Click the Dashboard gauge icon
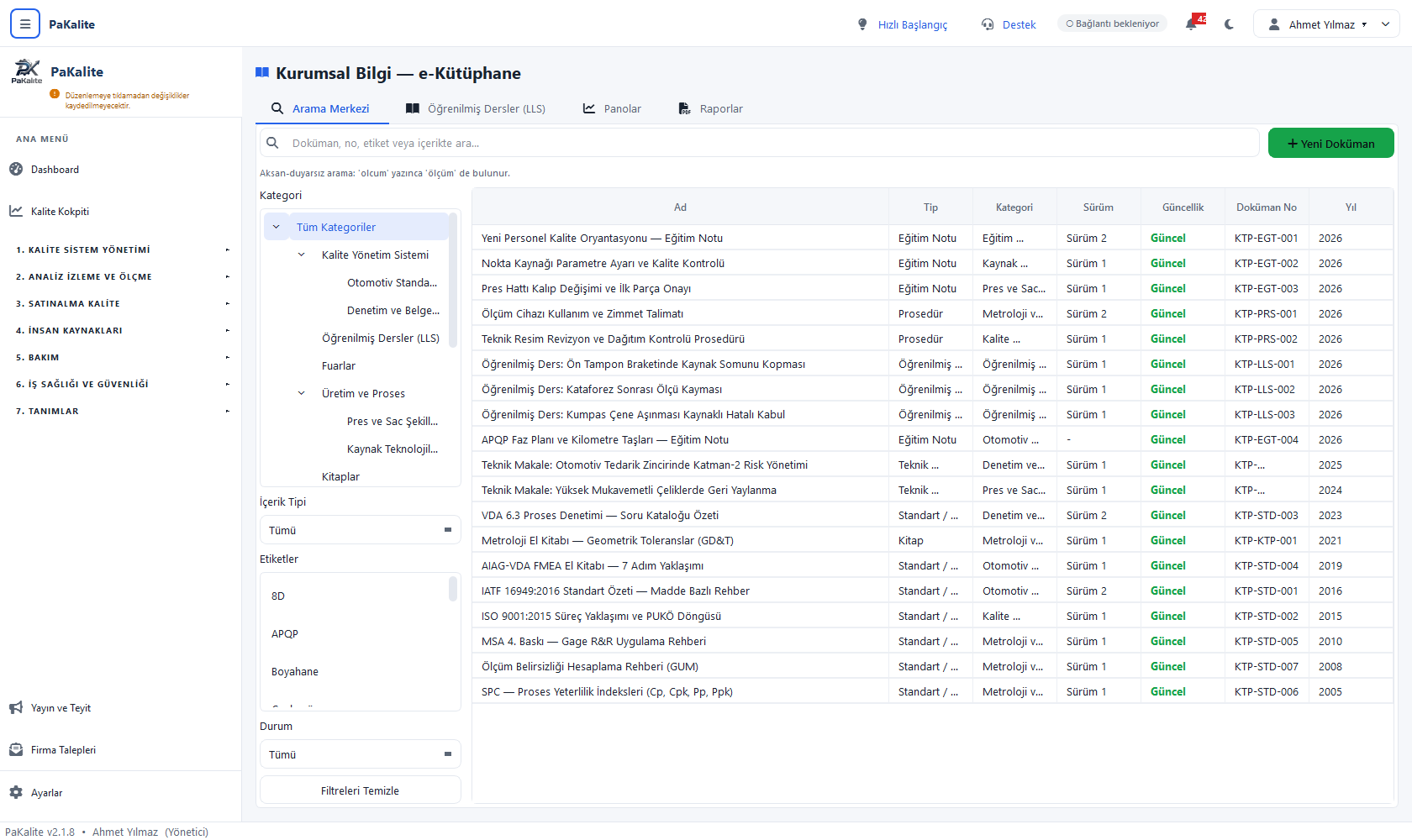The height and width of the screenshot is (840, 1412). (x=16, y=169)
